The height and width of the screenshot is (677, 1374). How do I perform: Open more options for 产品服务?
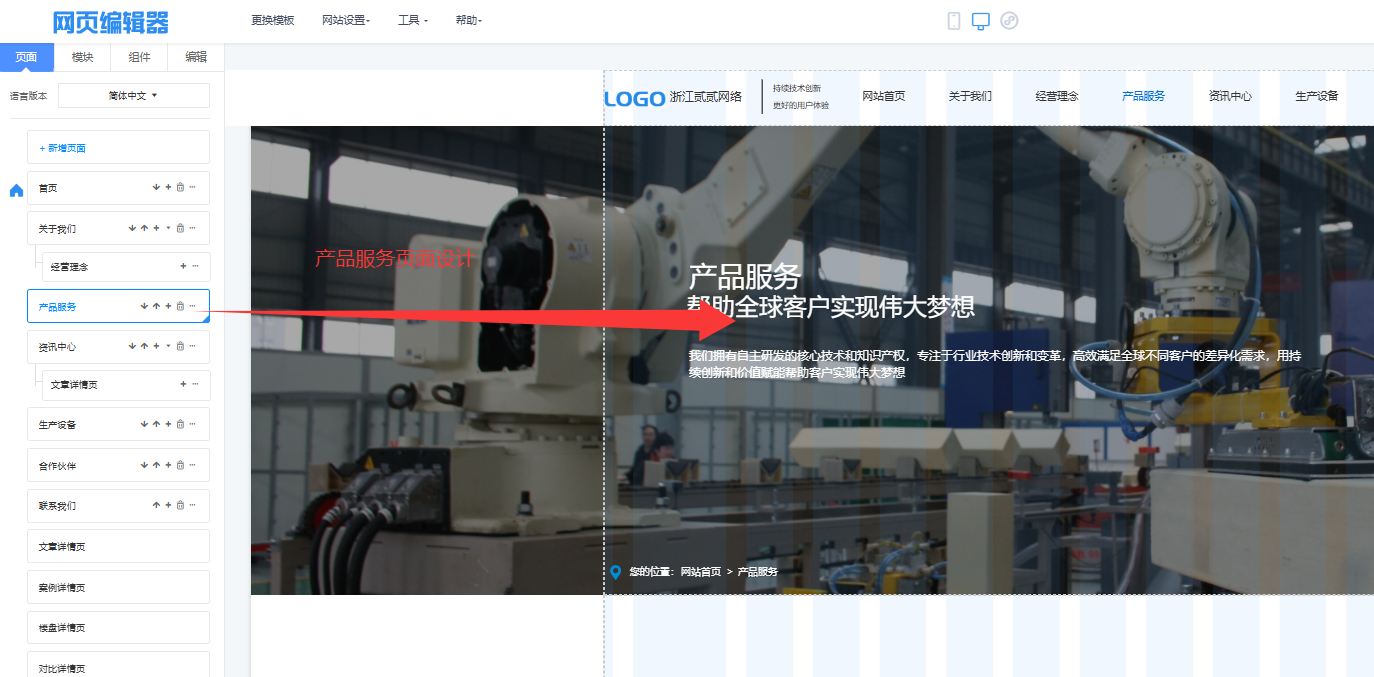pos(192,306)
